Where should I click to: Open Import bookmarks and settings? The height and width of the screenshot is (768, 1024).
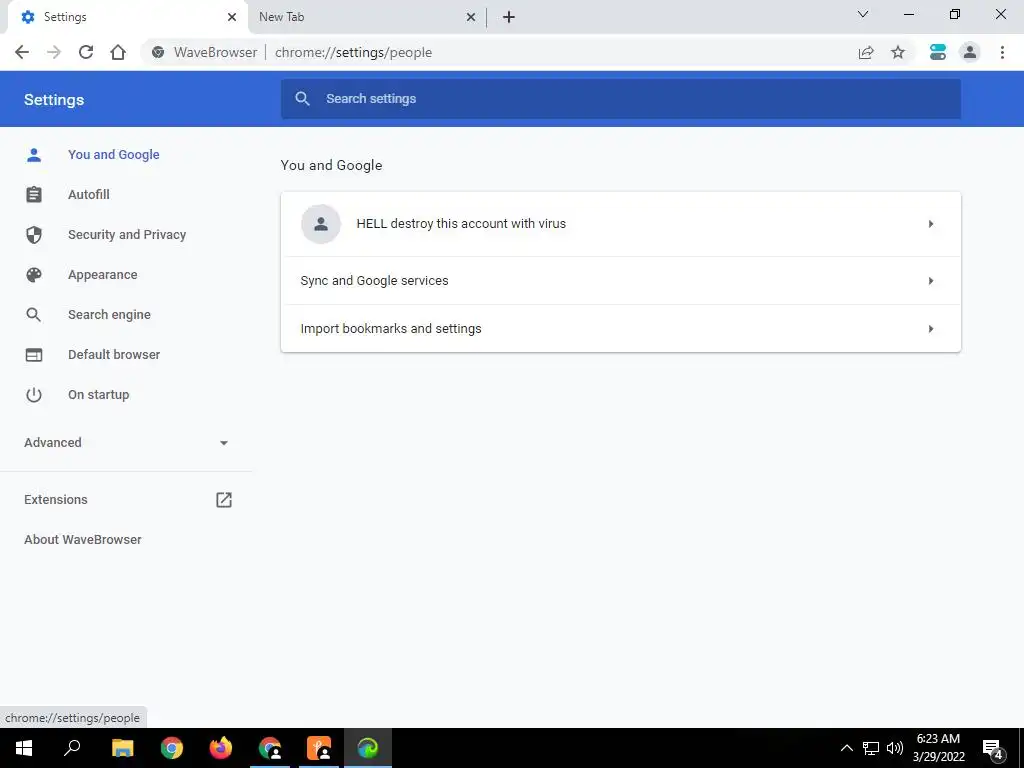click(x=620, y=328)
